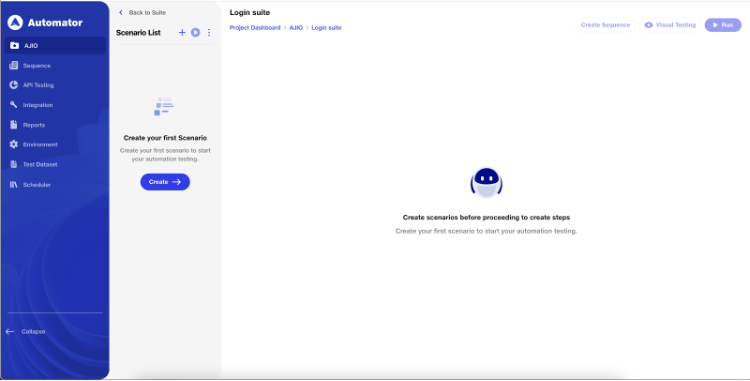The height and width of the screenshot is (381, 750).
Task: Click the Login suite title
Action: coord(250,12)
